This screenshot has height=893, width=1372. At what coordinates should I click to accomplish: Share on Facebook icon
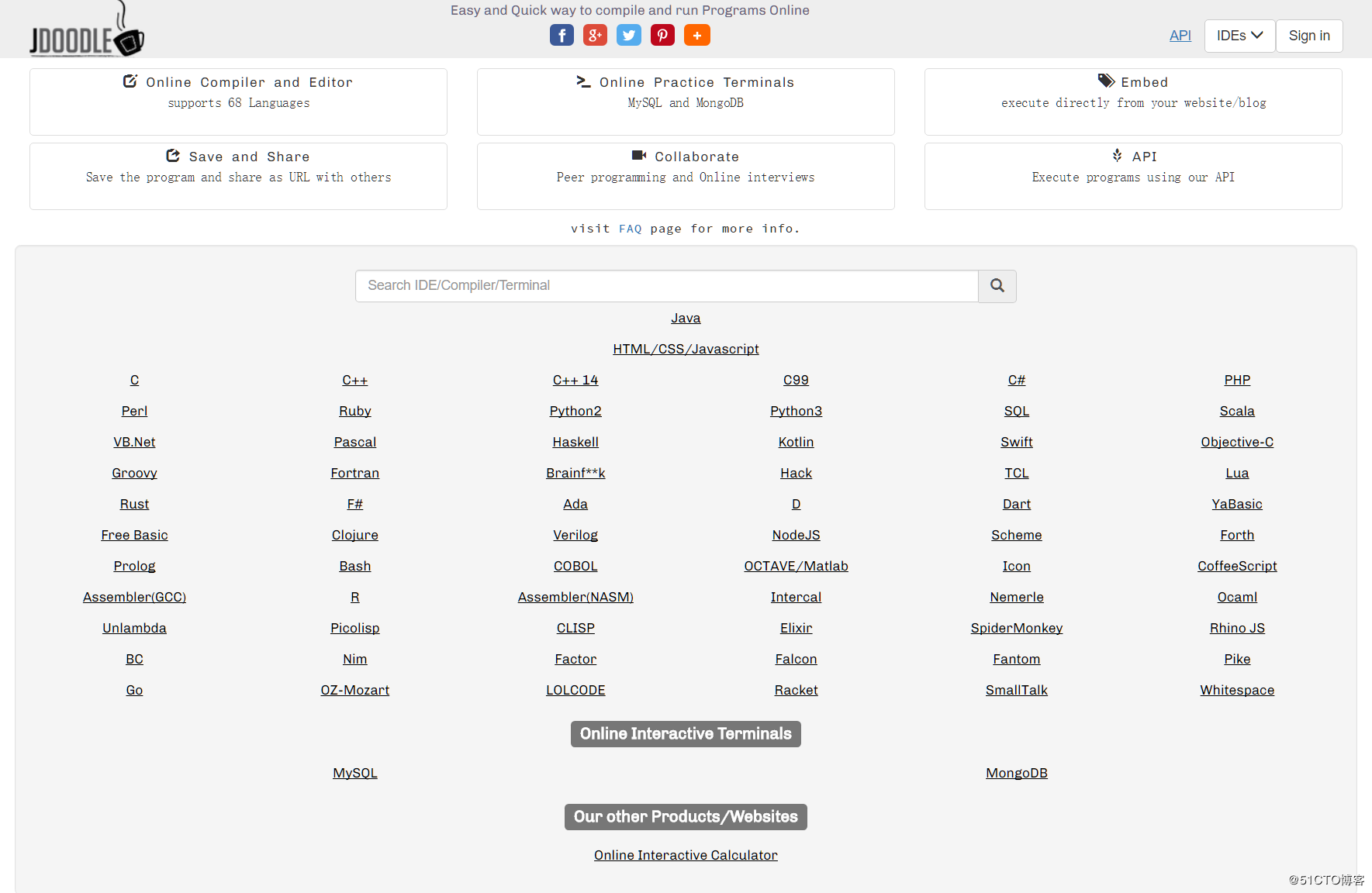tap(562, 36)
